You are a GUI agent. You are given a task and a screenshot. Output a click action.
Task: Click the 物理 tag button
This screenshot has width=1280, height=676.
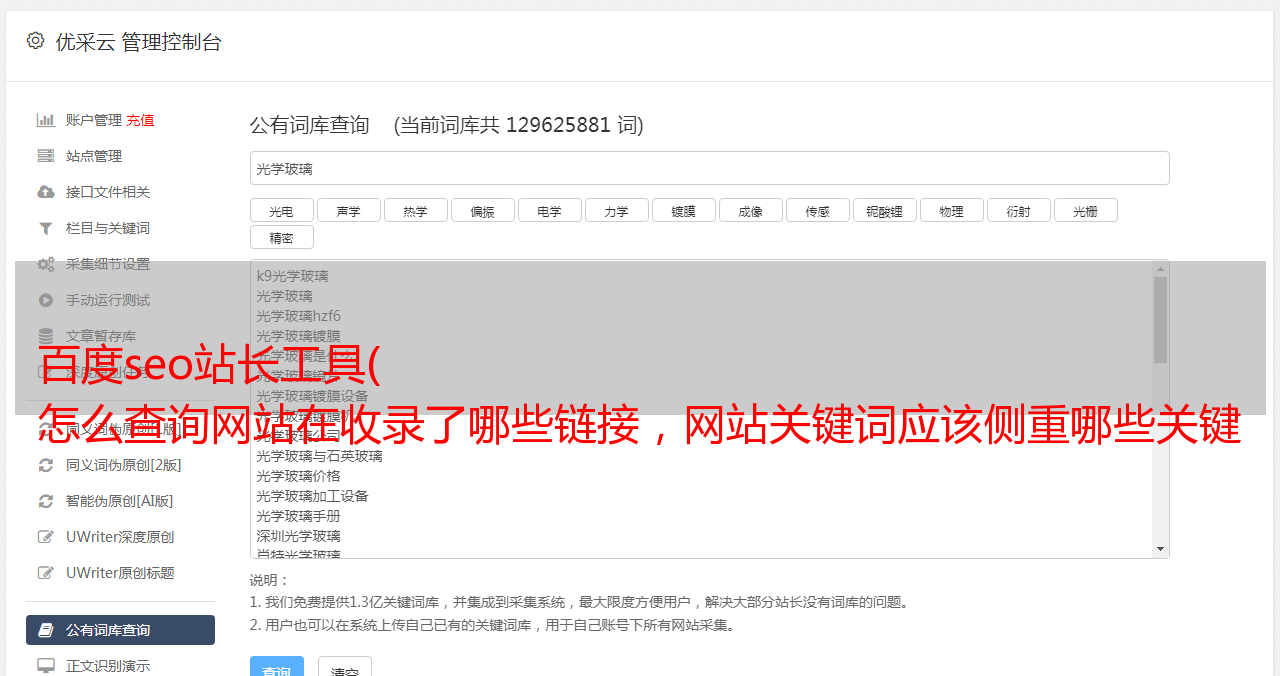[951, 210]
